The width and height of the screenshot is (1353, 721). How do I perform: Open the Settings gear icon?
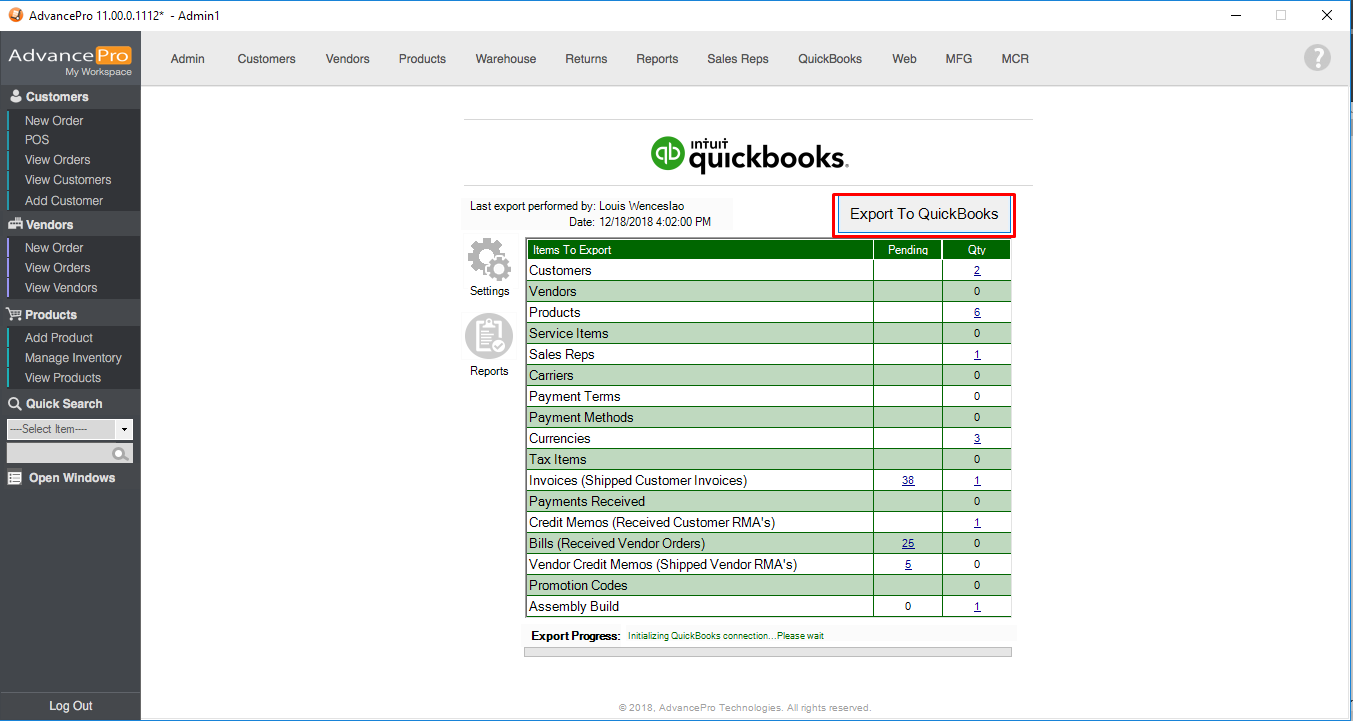pos(489,260)
